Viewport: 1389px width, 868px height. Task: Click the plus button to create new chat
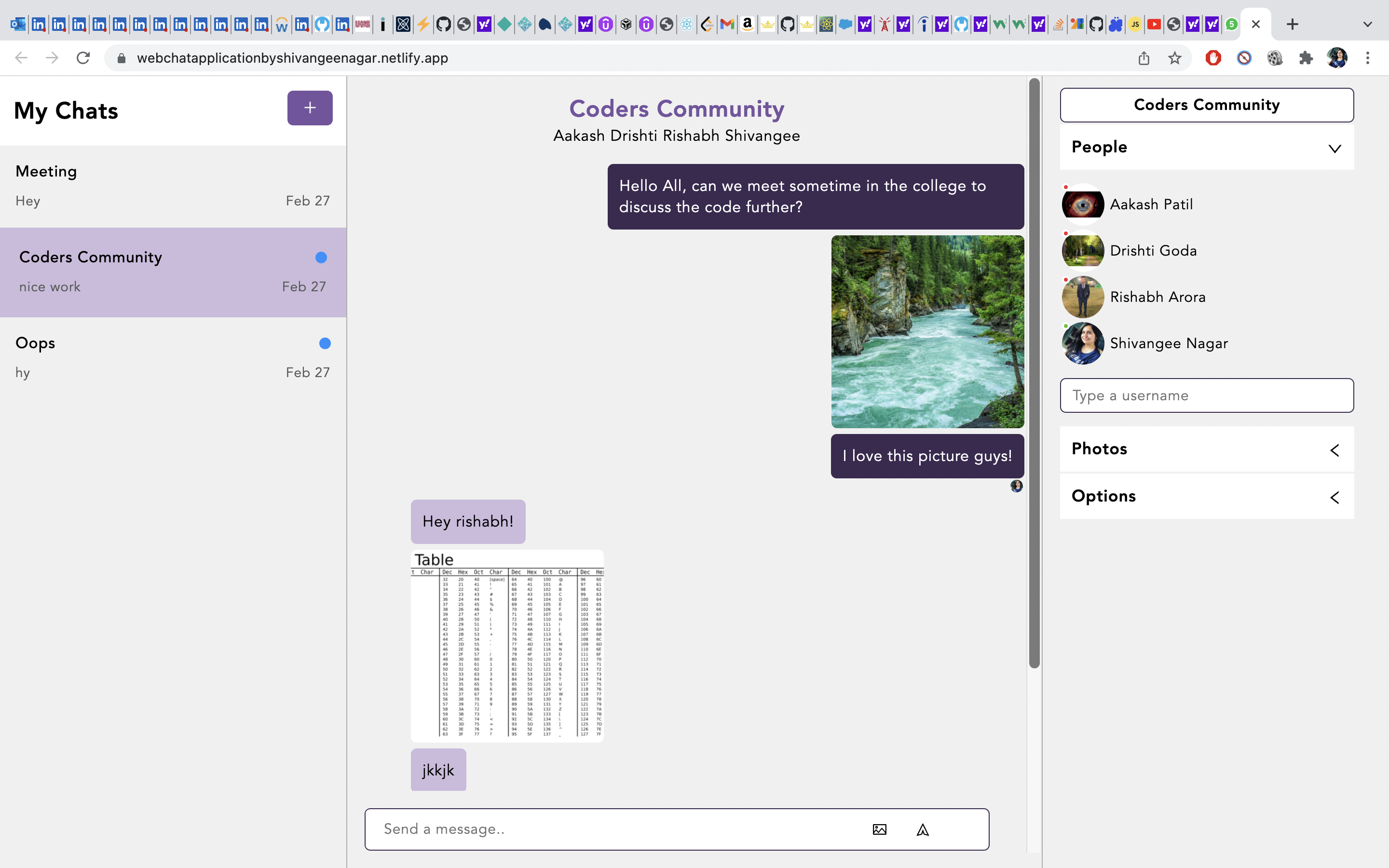tap(310, 108)
